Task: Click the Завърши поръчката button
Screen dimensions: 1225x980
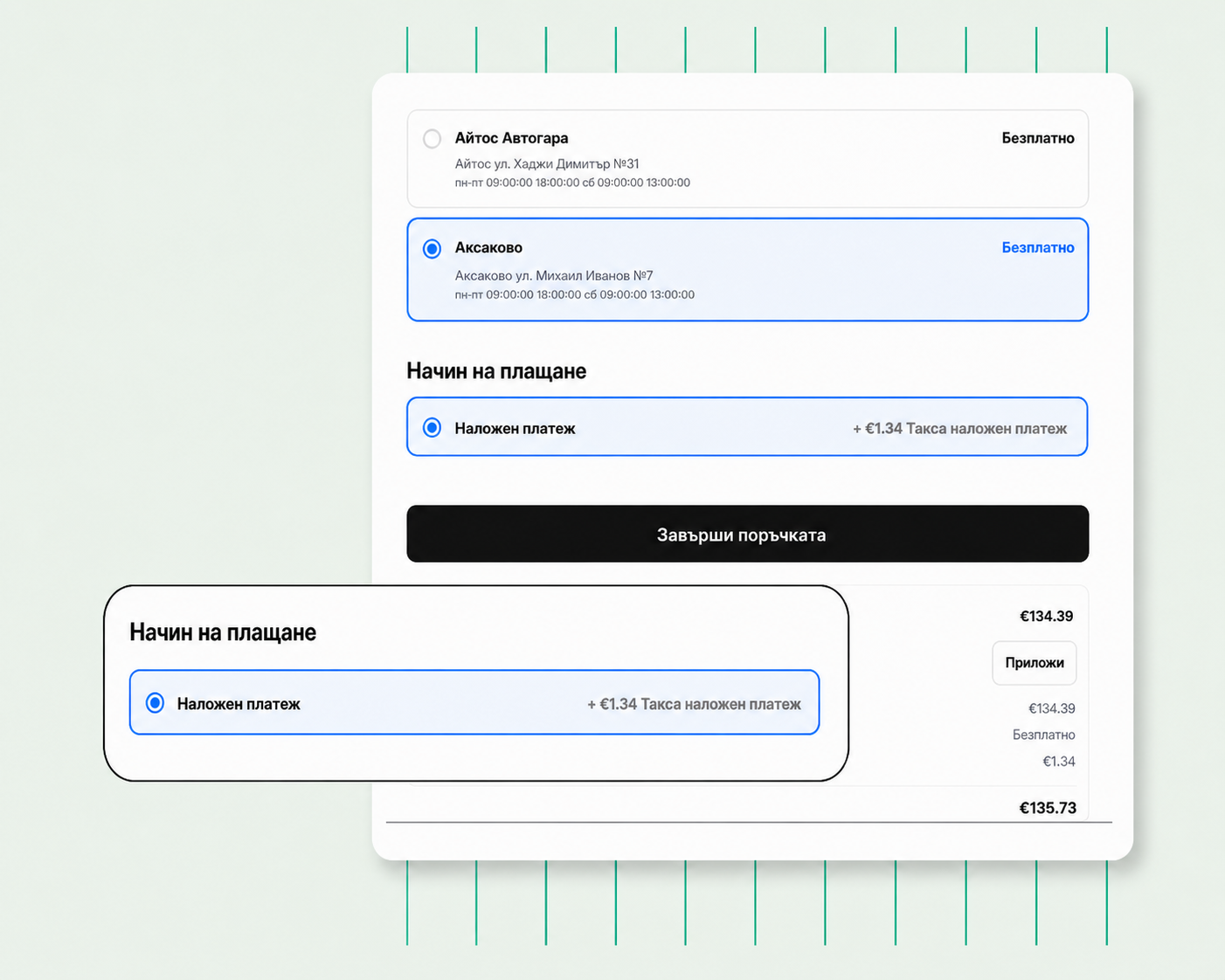Action: click(x=748, y=534)
